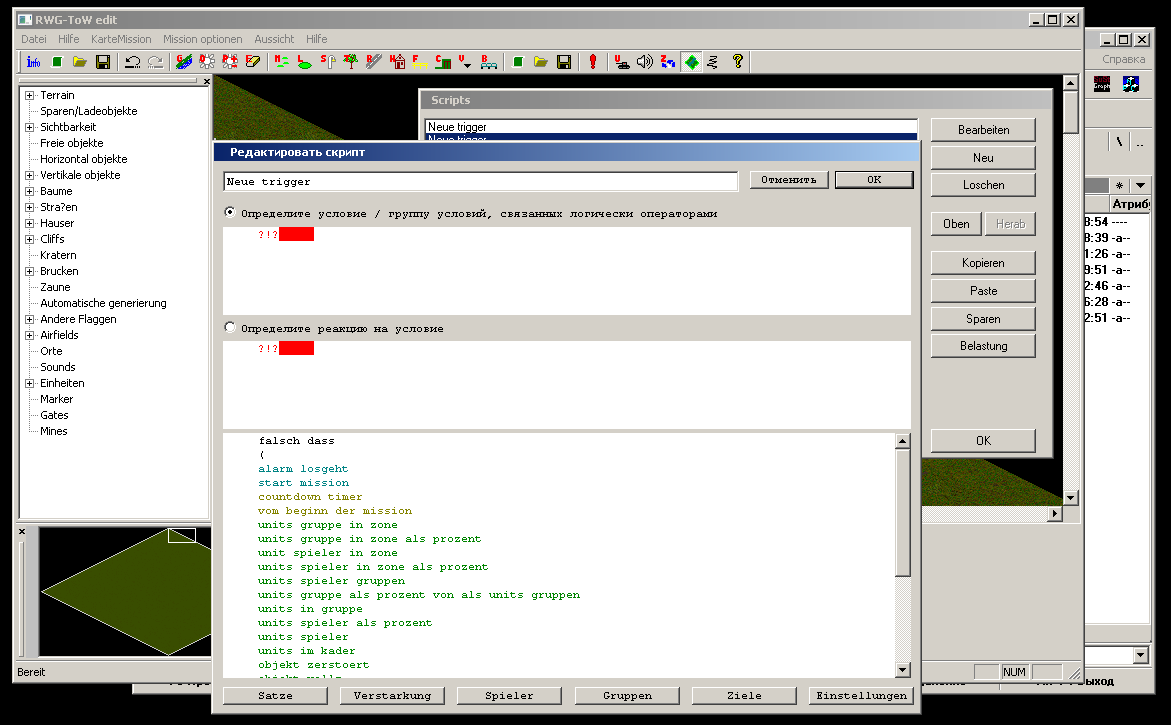This screenshot has height=725, width=1171.
Task: Click the map view horizontal scroll-right arrow
Action: [1055, 514]
